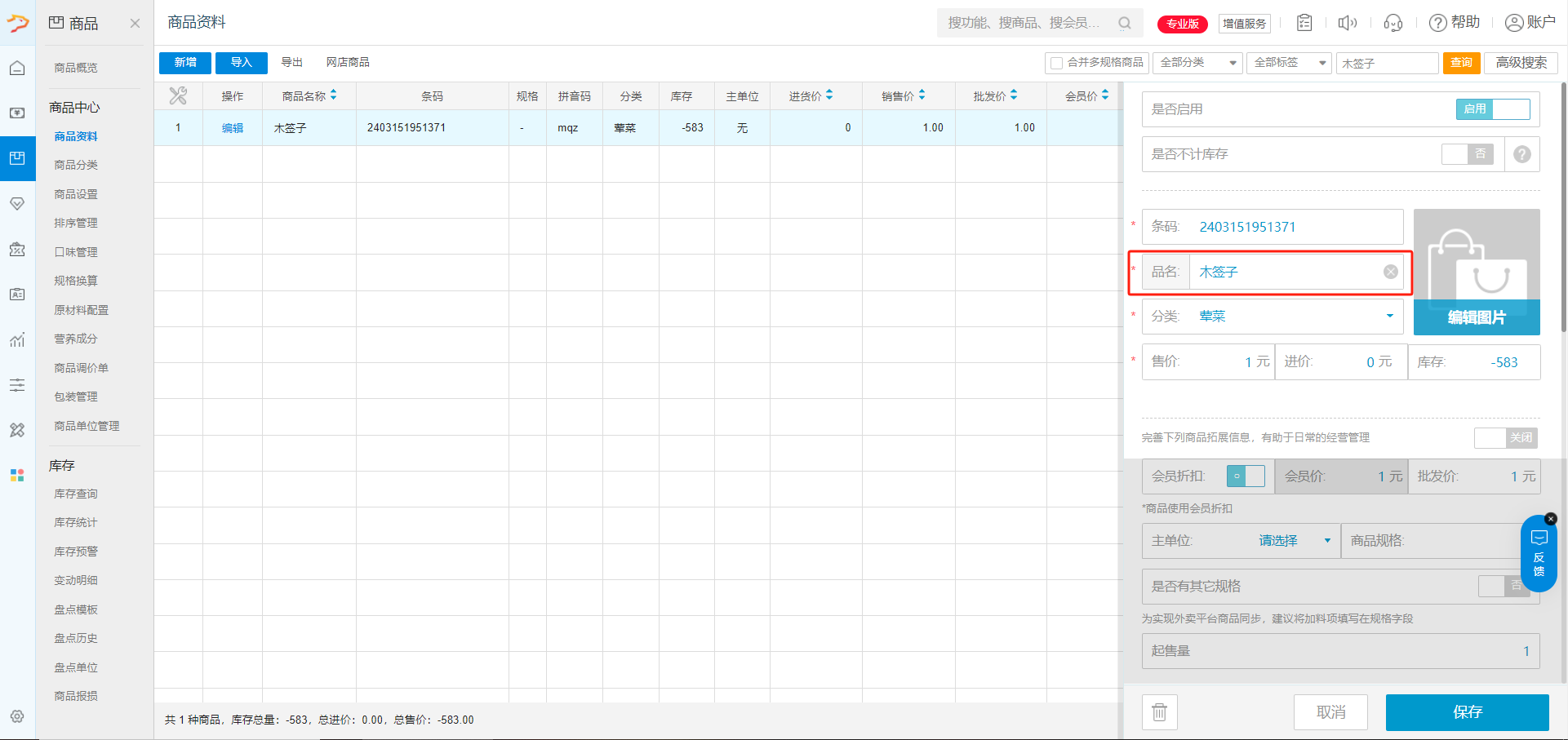1568x740 pixels.
Task: Check the 合并多规格商品 checkbox
Action: (1057, 63)
